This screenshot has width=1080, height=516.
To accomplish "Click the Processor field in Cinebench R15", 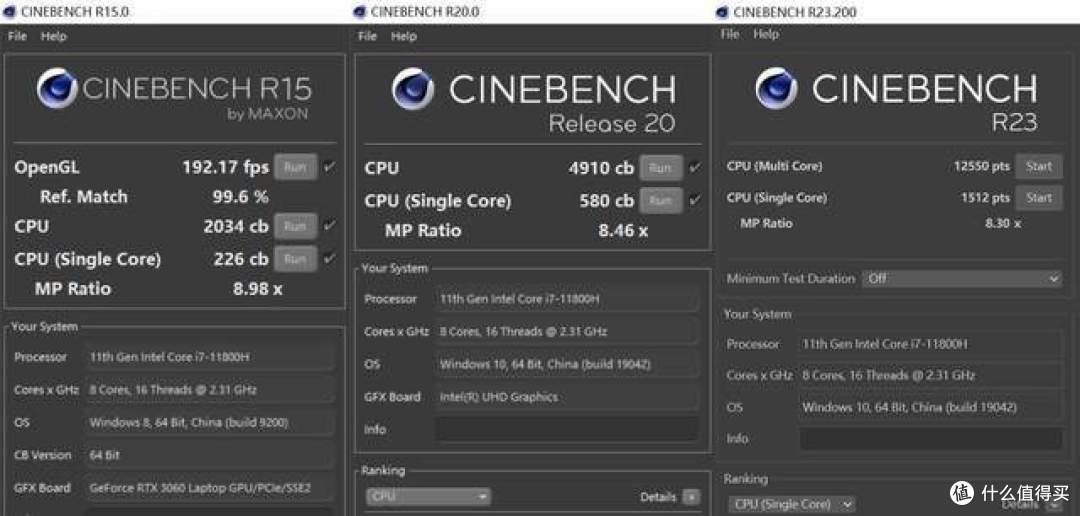I will pos(209,357).
